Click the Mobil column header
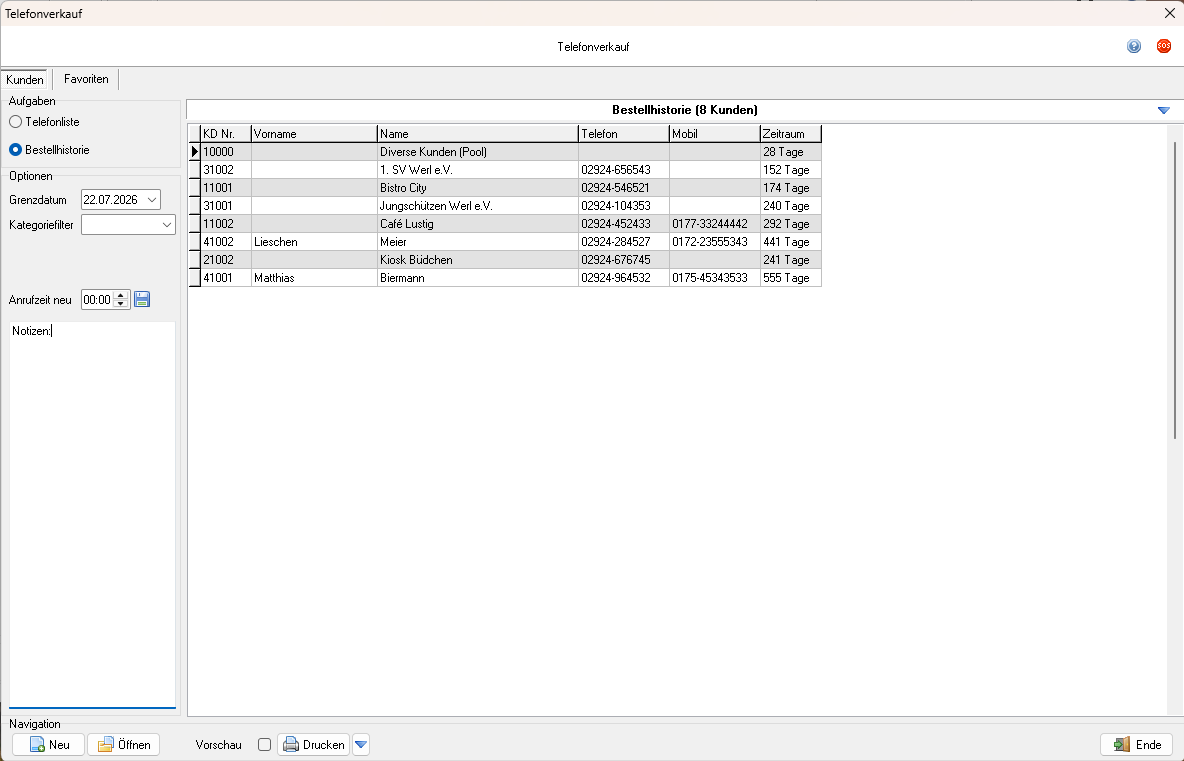 (714, 134)
